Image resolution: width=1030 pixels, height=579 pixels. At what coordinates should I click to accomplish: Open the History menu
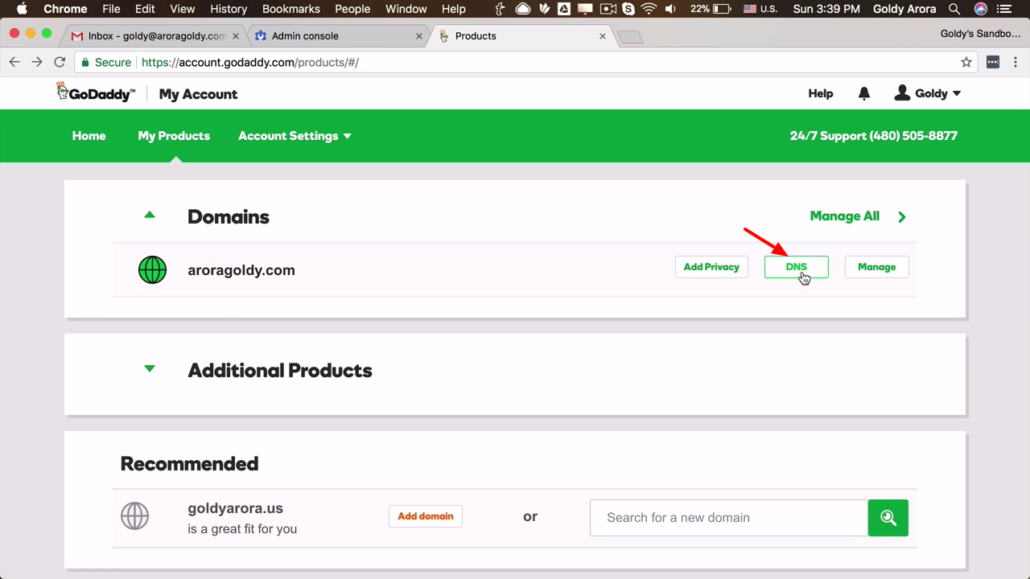pyautogui.click(x=229, y=9)
